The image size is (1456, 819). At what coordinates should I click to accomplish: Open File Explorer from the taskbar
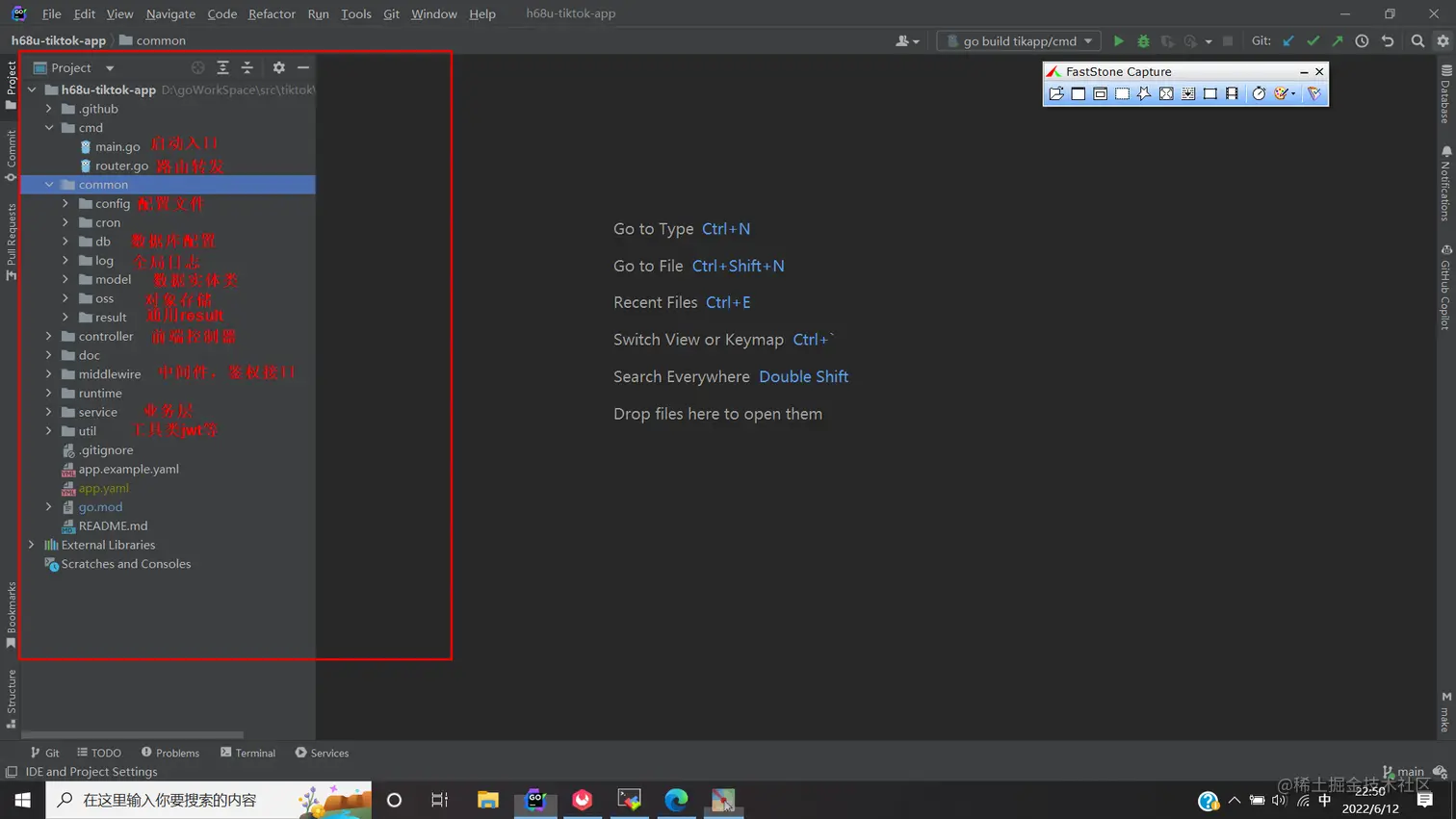pos(488,800)
